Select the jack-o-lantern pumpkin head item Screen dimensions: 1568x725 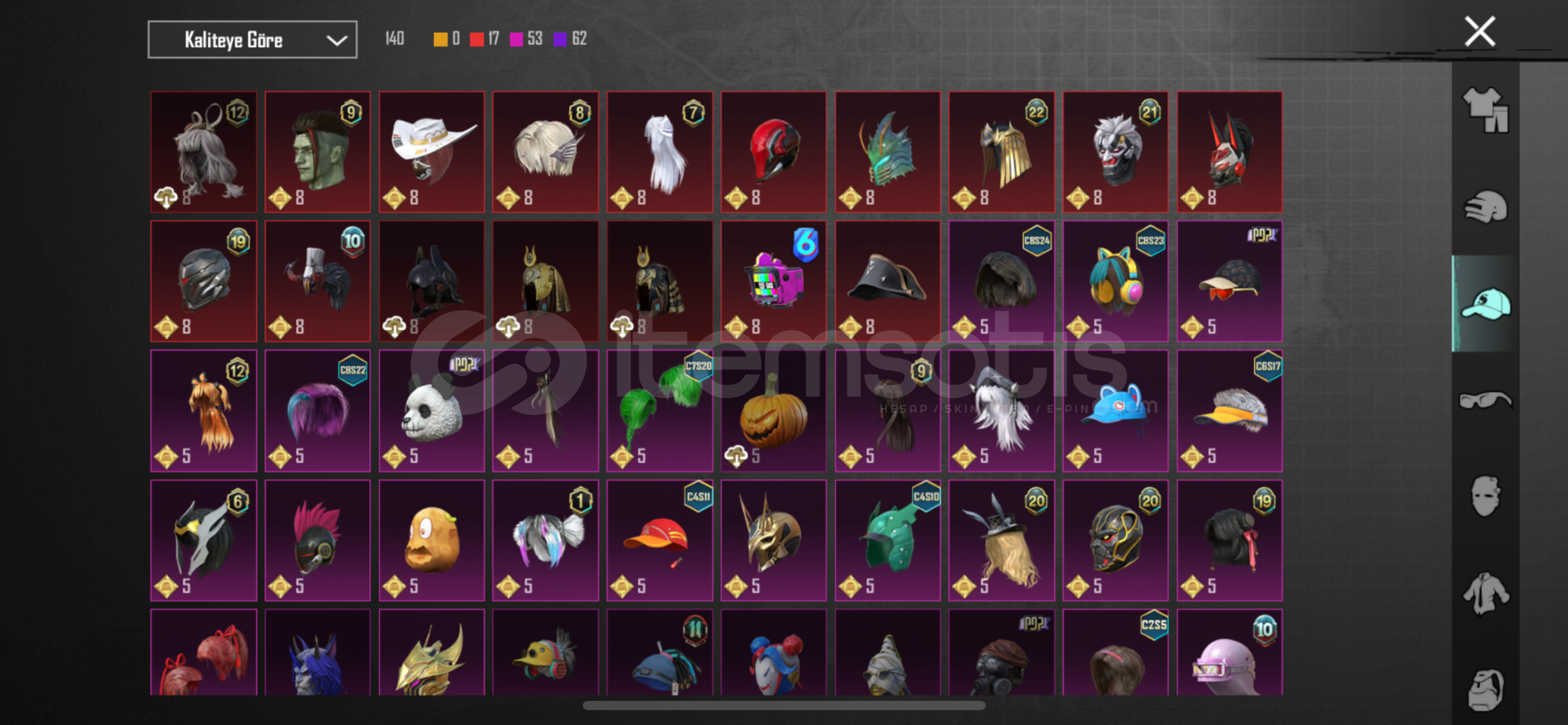click(774, 411)
